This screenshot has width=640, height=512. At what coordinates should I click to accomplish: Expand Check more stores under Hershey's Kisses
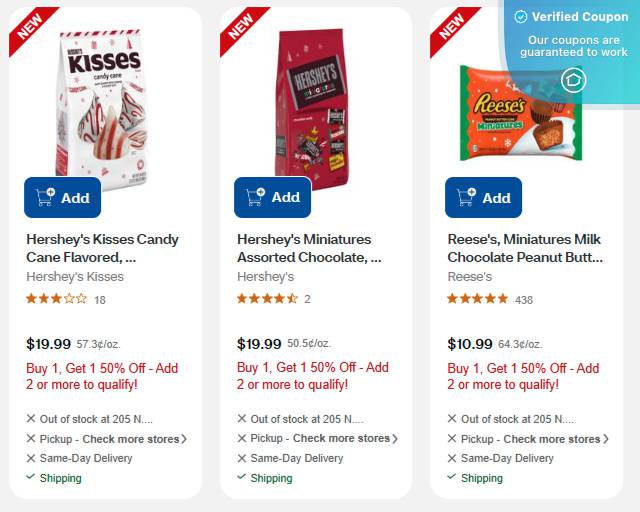click(x=135, y=439)
